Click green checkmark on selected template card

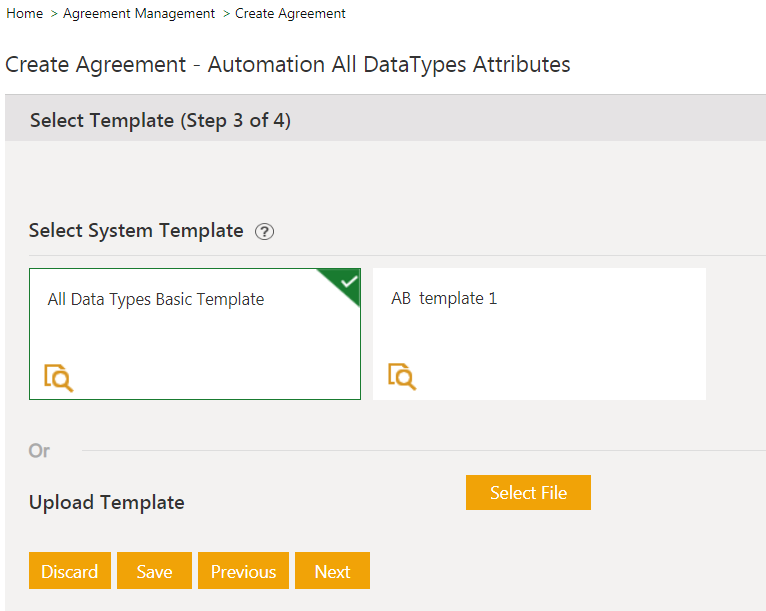coord(347,282)
